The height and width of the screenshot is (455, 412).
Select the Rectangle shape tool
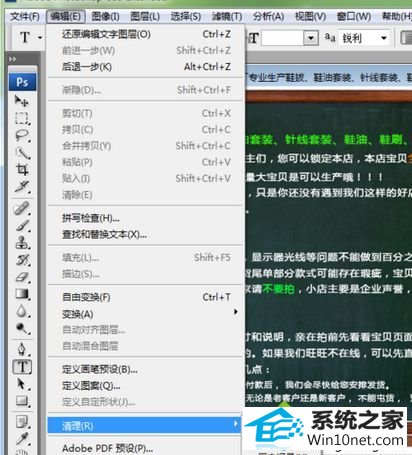pyautogui.click(x=22, y=401)
